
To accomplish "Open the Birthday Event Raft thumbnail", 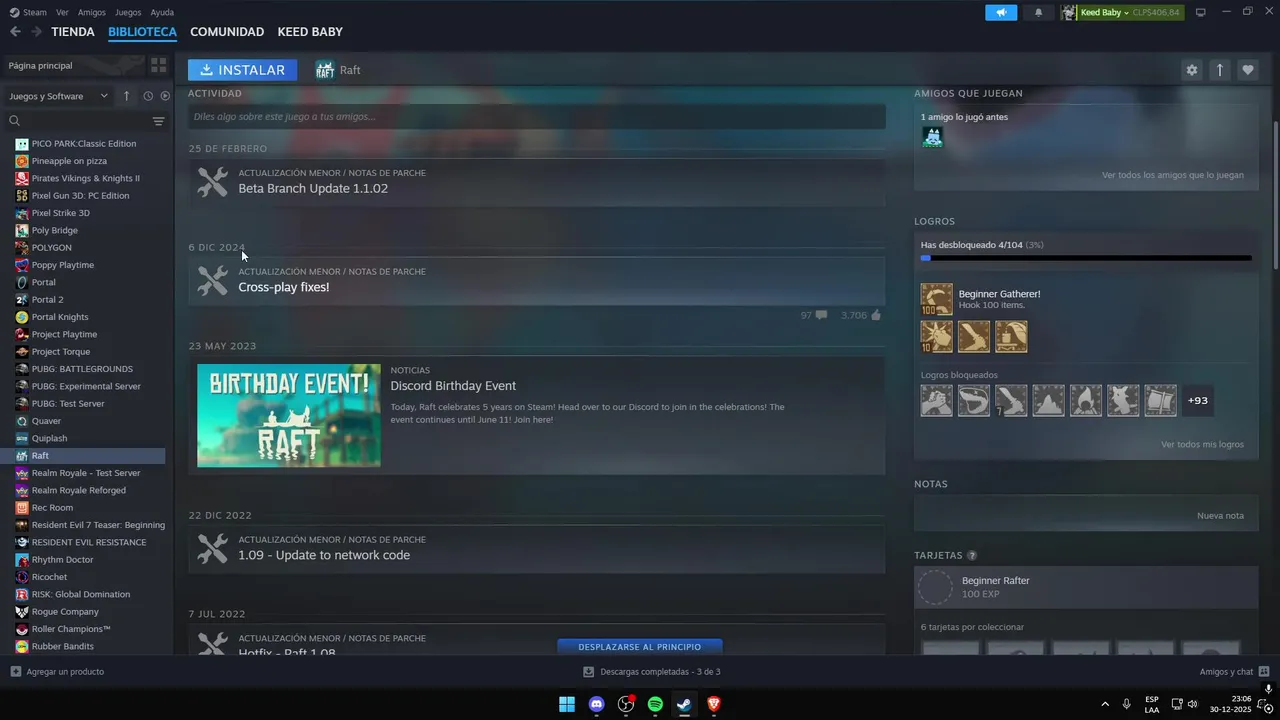I will [289, 415].
